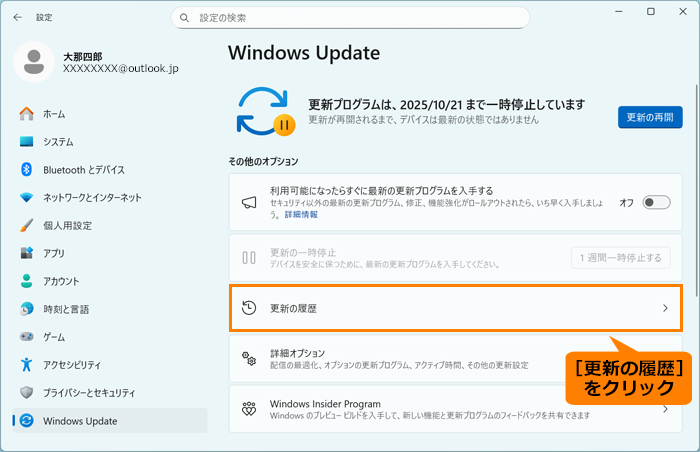Open the 詳細情報 link
Viewport: 700px width, 452px height.
(301, 214)
